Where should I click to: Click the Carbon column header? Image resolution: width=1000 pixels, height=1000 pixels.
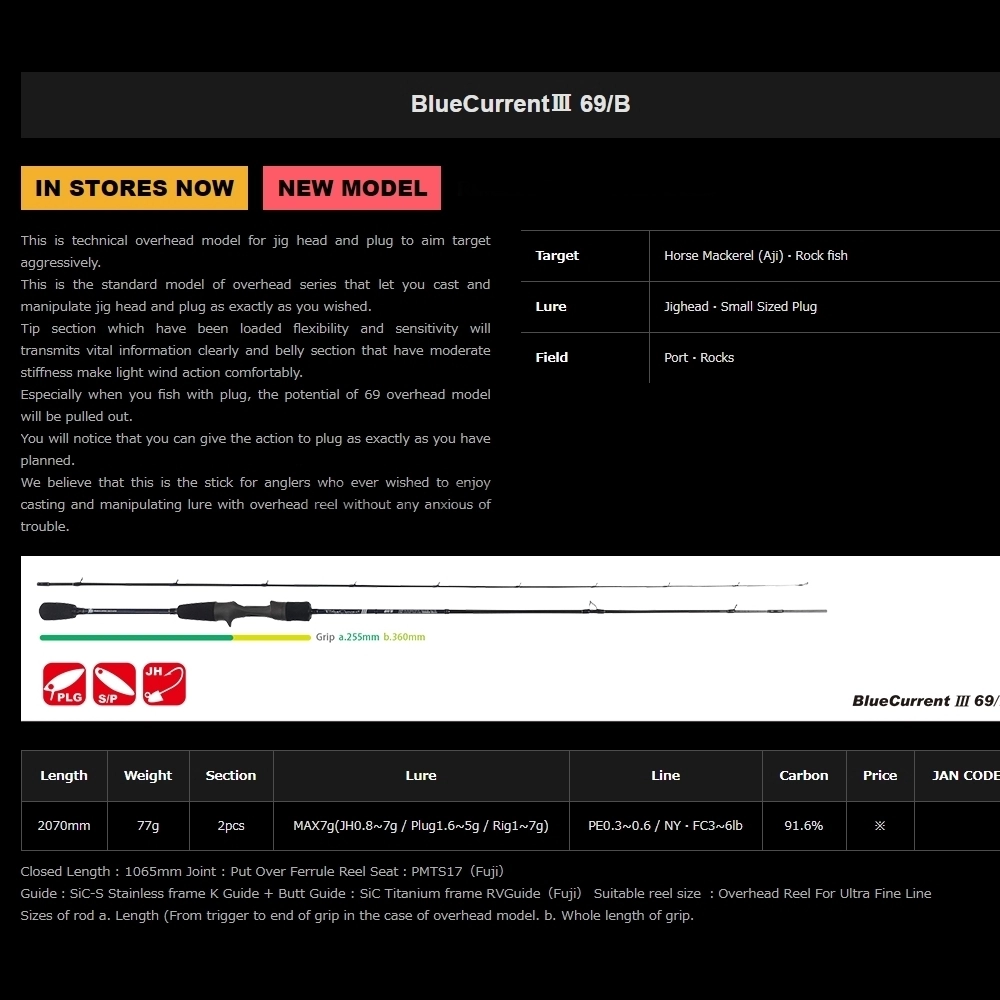click(x=804, y=776)
